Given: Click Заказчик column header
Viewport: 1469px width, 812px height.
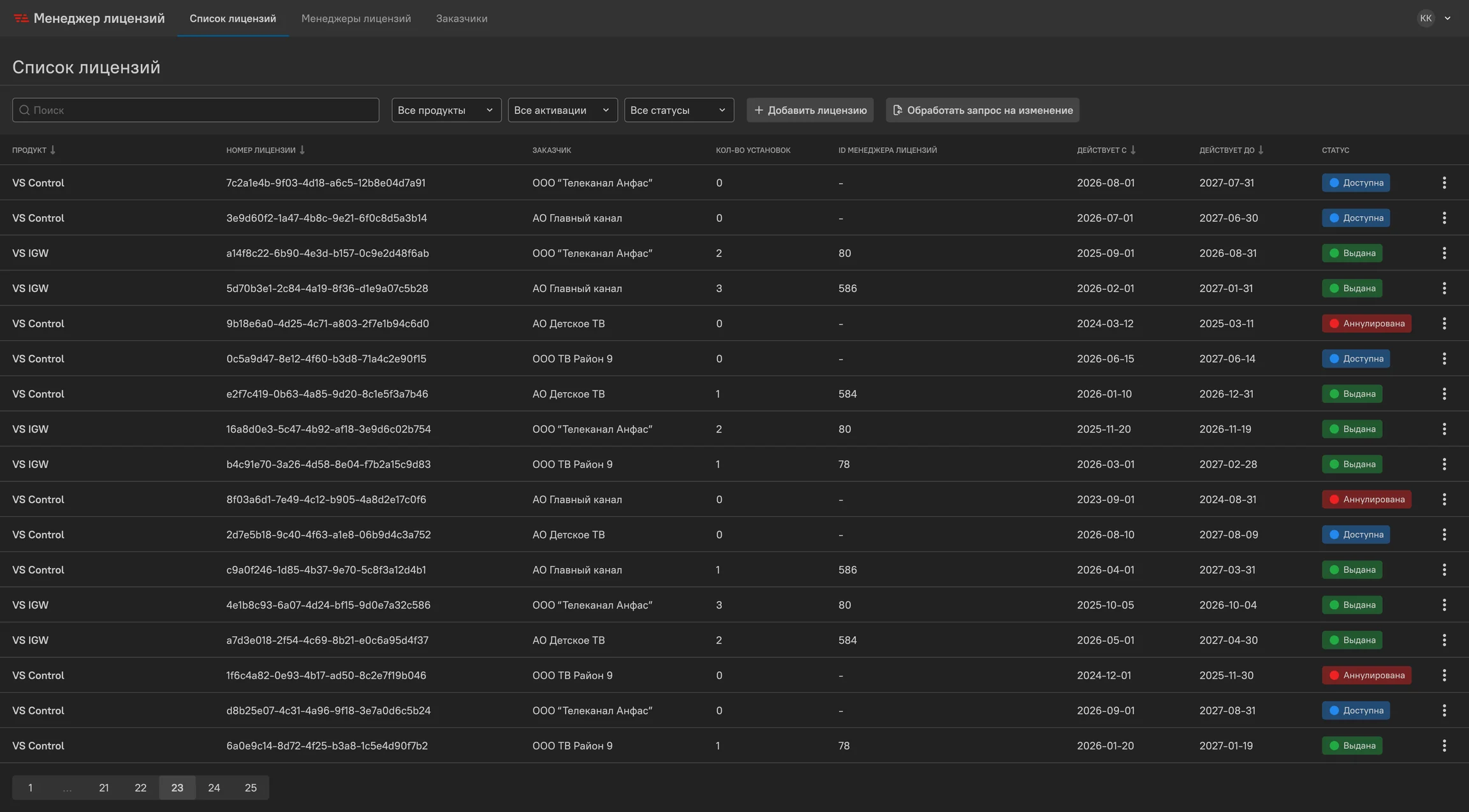Looking at the screenshot, I should point(552,150).
